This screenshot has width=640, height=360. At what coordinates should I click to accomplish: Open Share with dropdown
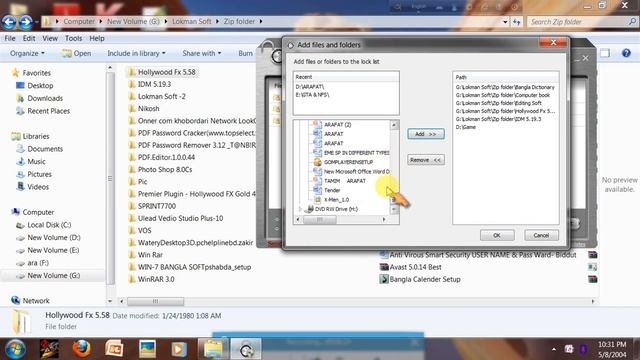pos(202,53)
